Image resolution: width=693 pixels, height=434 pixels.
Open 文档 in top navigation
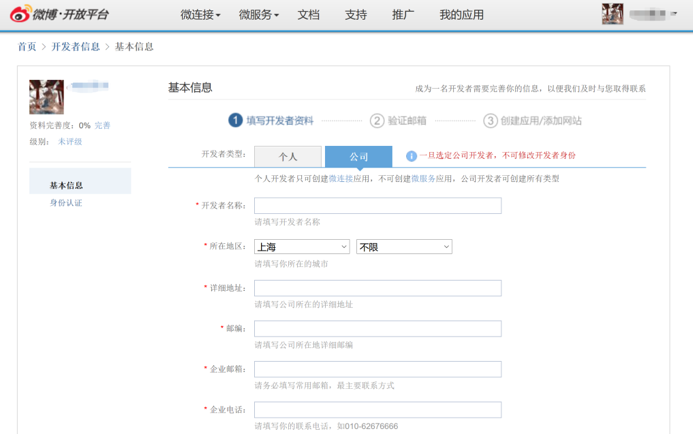[309, 15]
